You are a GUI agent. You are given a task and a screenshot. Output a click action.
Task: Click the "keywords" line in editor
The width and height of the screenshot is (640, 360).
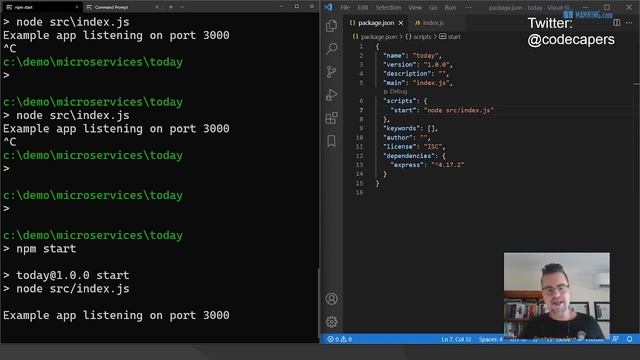click(411, 129)
